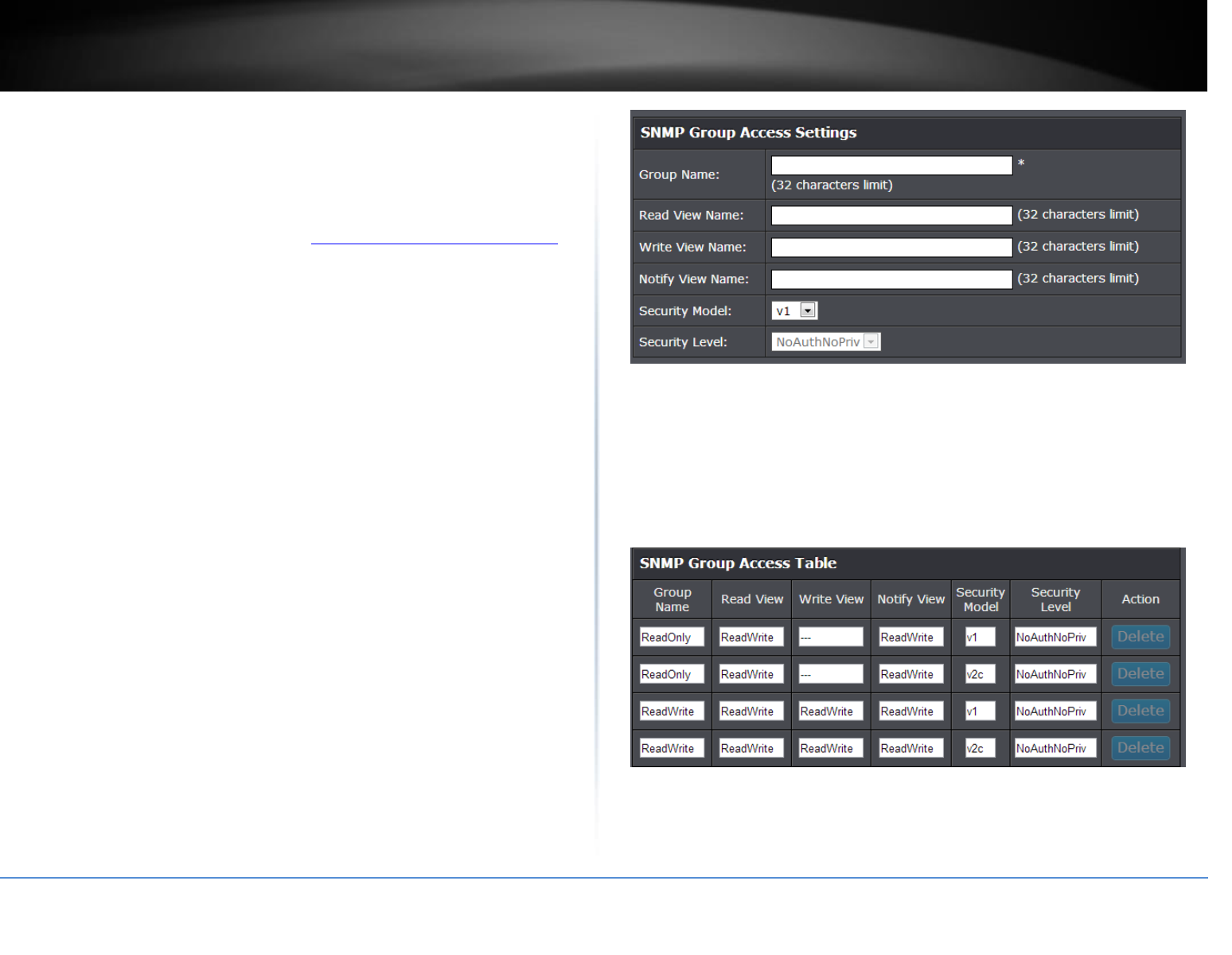1232x955 pixels.
Task: Delete the ReadWrite v1 group entry
Action: coord(1140,711)
